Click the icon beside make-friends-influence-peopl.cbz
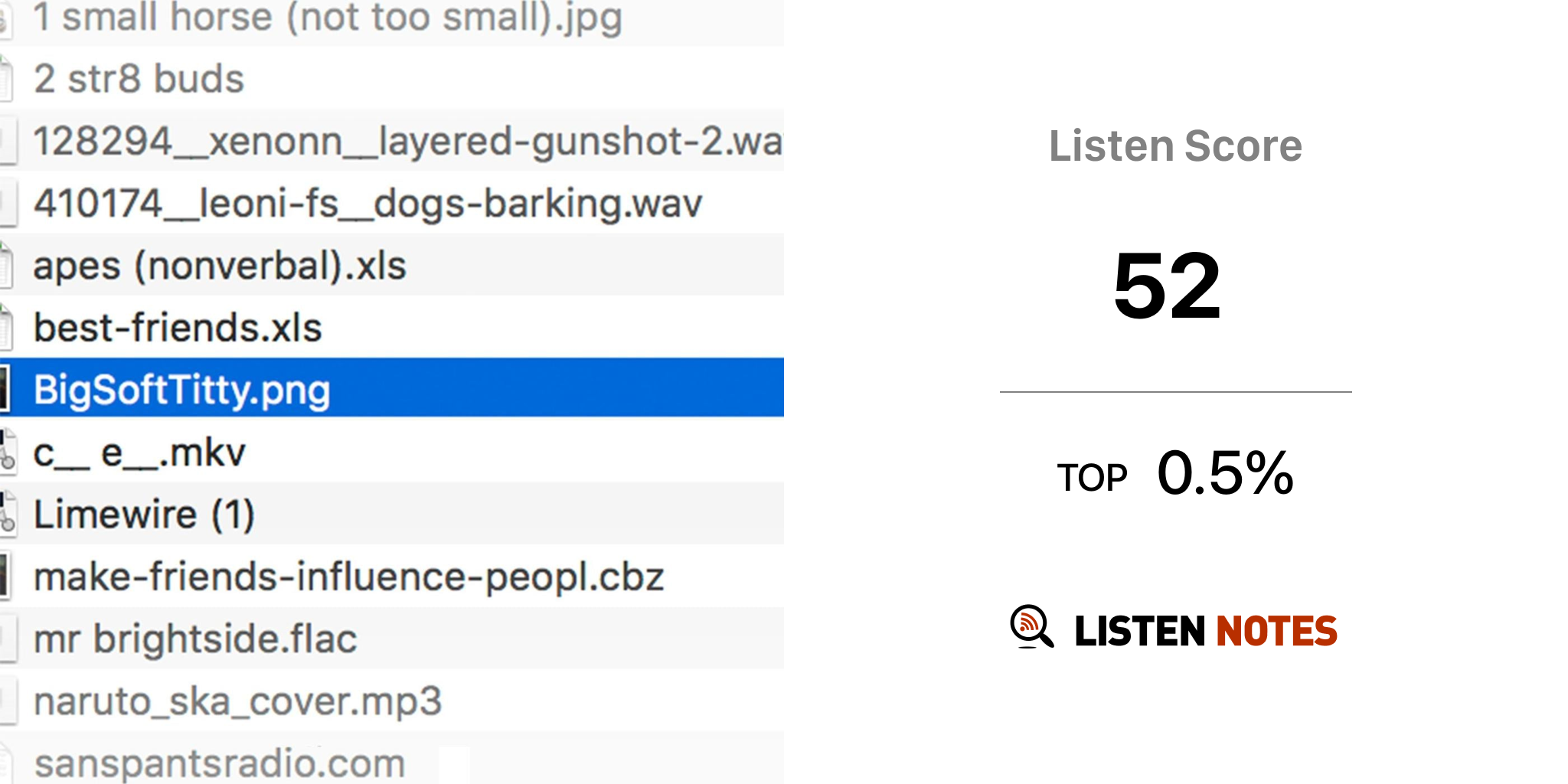This screenshot has height=784, width=1568. tap(5, 576)
